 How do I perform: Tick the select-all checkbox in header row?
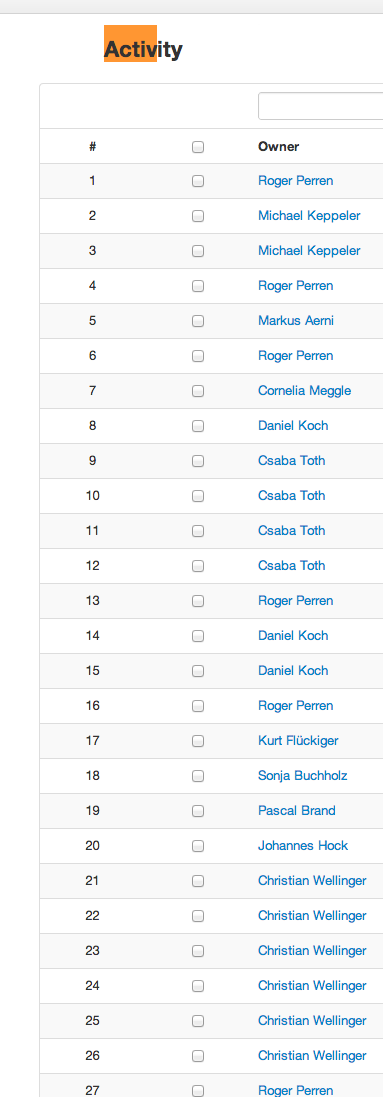pos(197,147)
